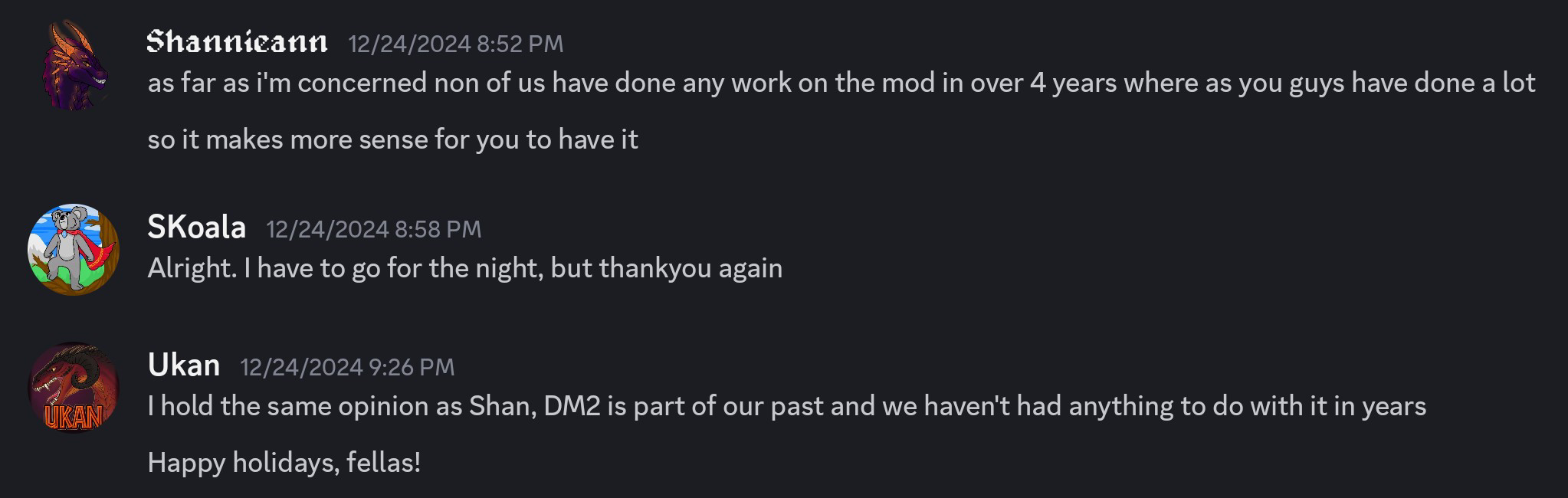Select Shannieann's message about mod work
1568x498 pixels.
click(x=766, y=84)
